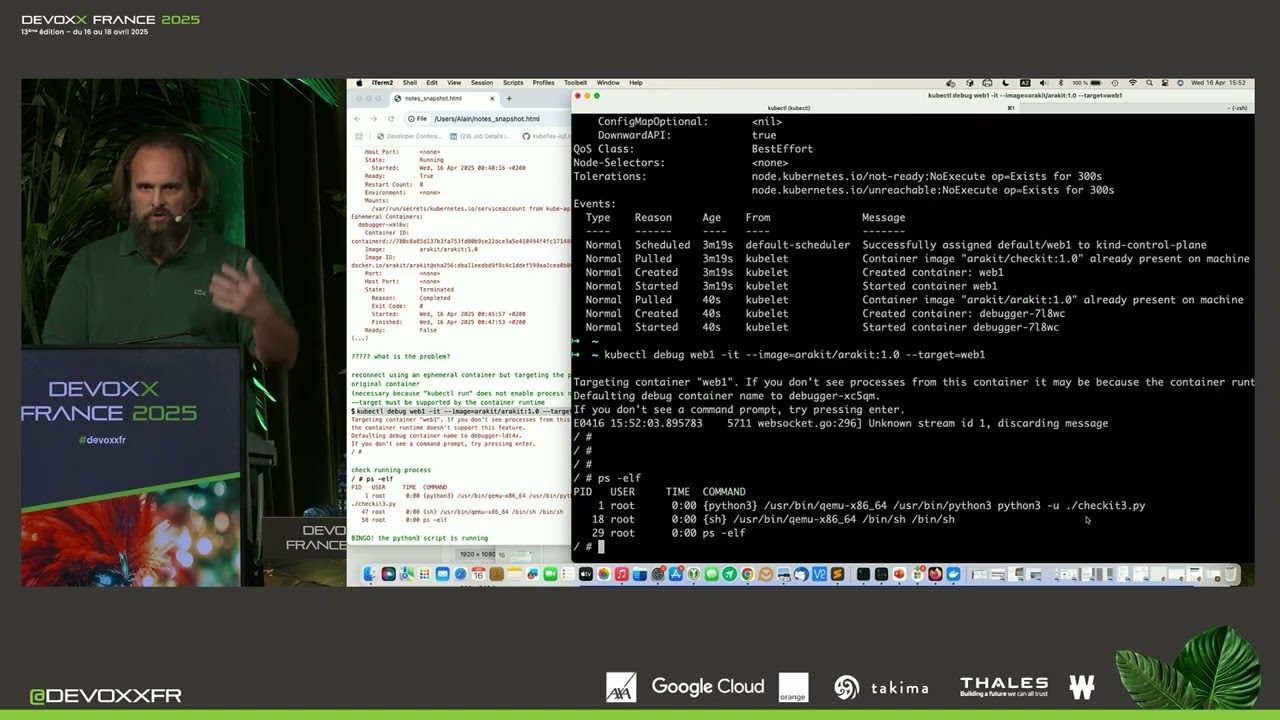The image size is (1280, 720).
Task: Click the date and time in menu bar
Action: point(1218,83)
